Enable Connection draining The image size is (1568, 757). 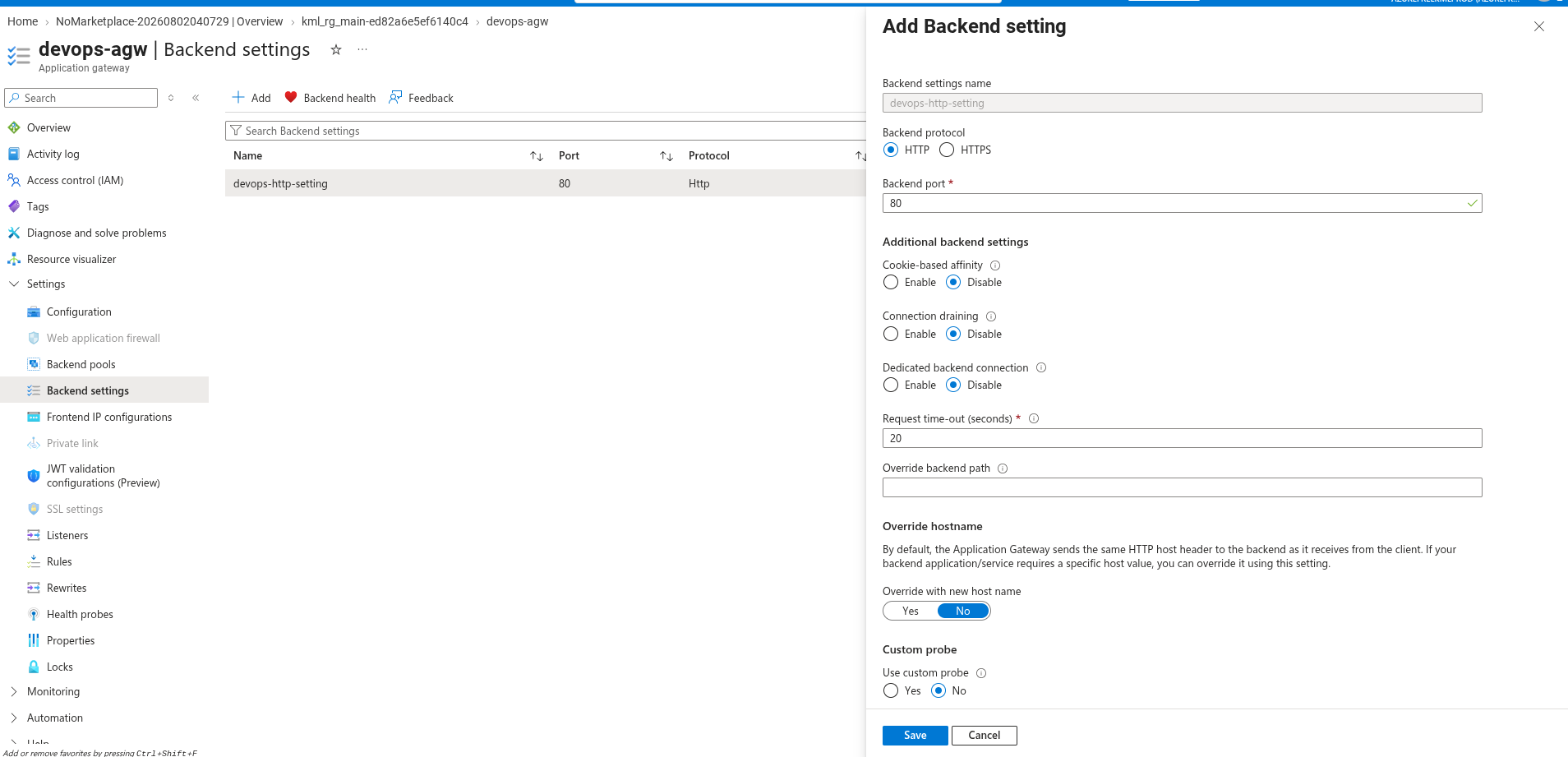pos(891,334)
